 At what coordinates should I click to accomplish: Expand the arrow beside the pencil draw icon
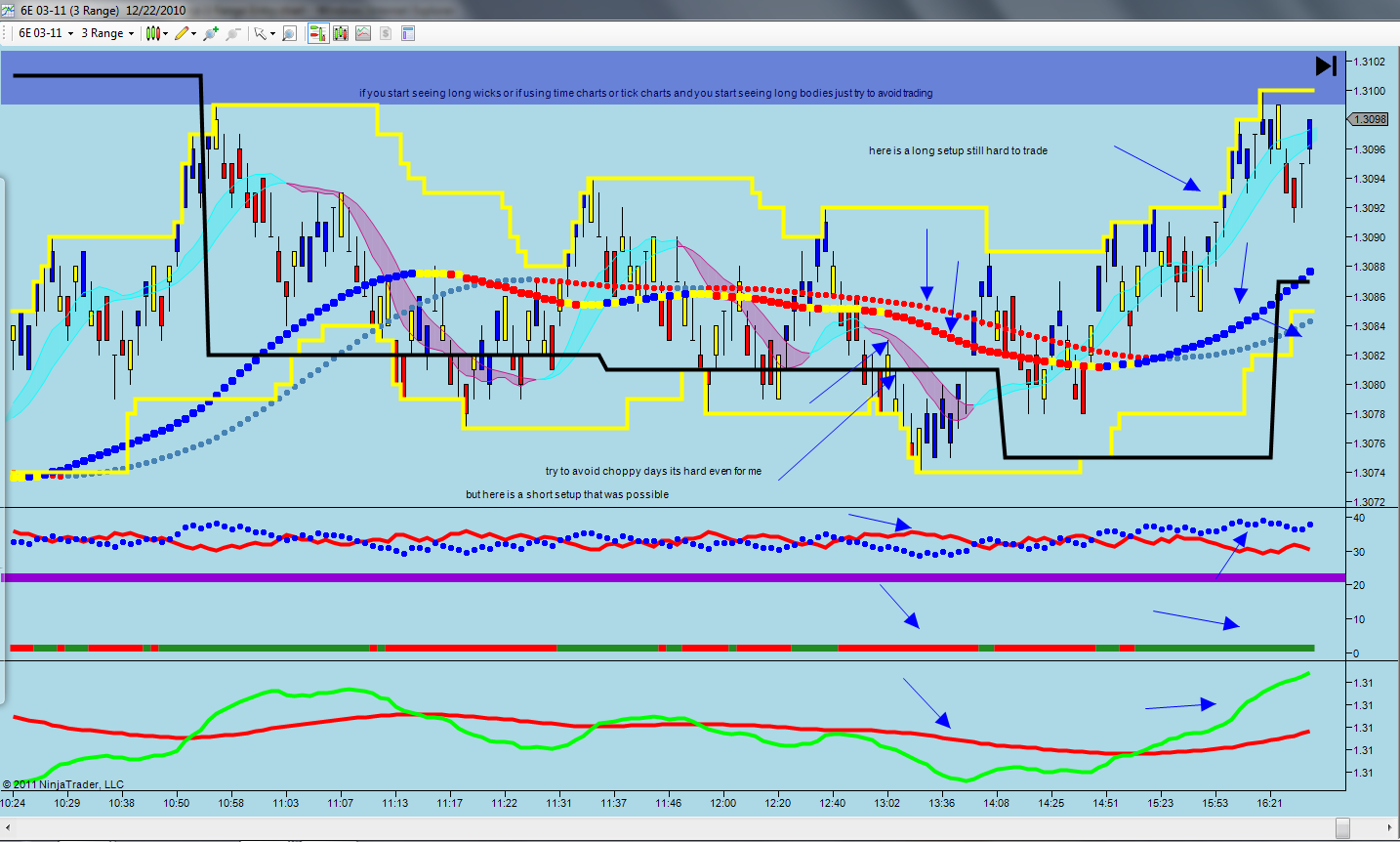click(x=194, y=33)
